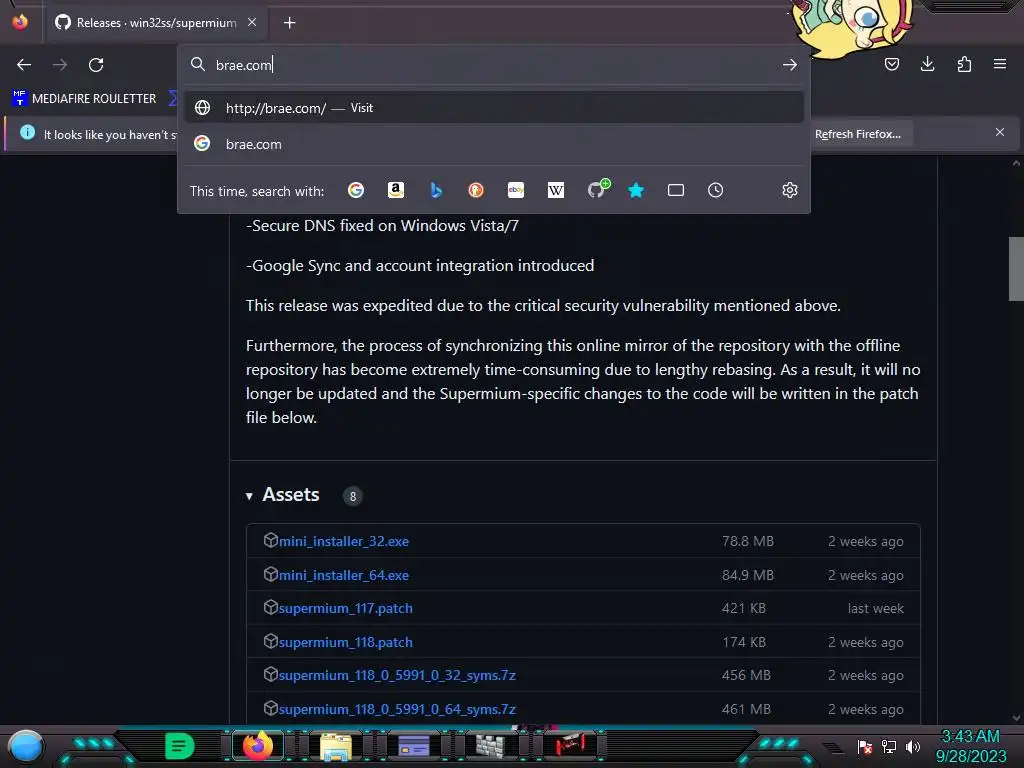Viewport: 1024px width, 768px height.
Task: Open File Explorer from the taskbar
Action: click(x=336, y=746)
